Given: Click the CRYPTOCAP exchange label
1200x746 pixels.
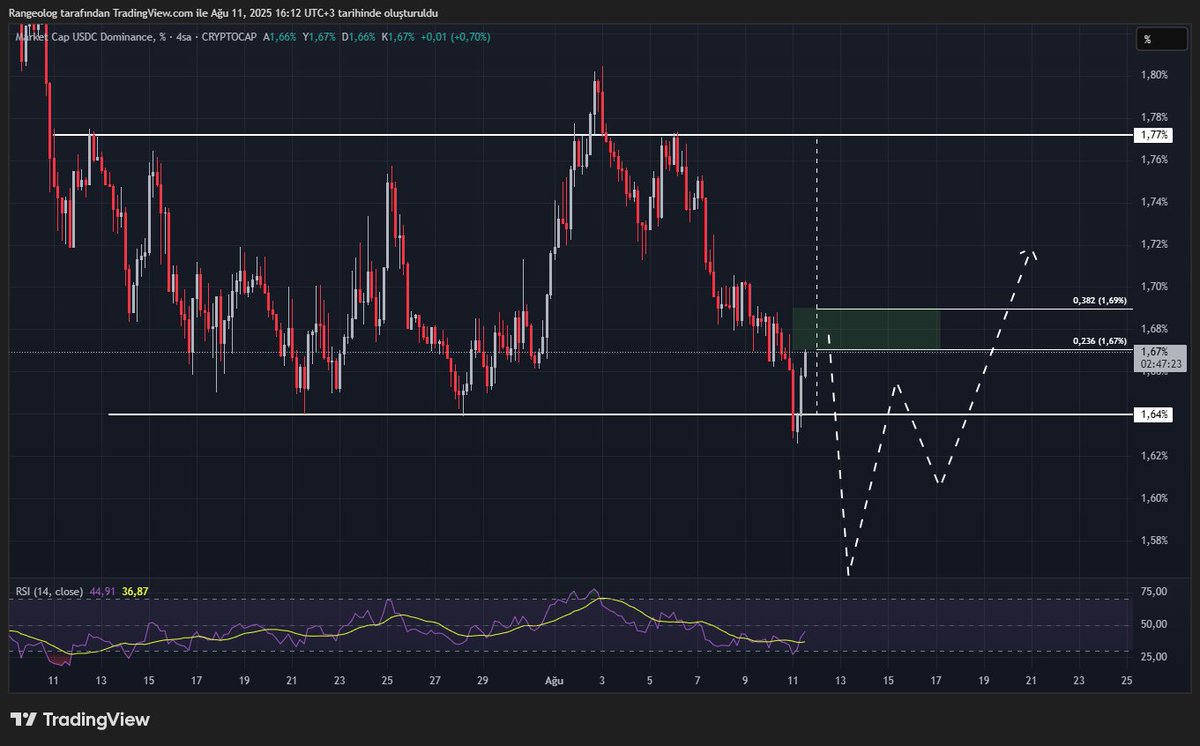Looking at the screenshot, I should [x=230, y=37].
